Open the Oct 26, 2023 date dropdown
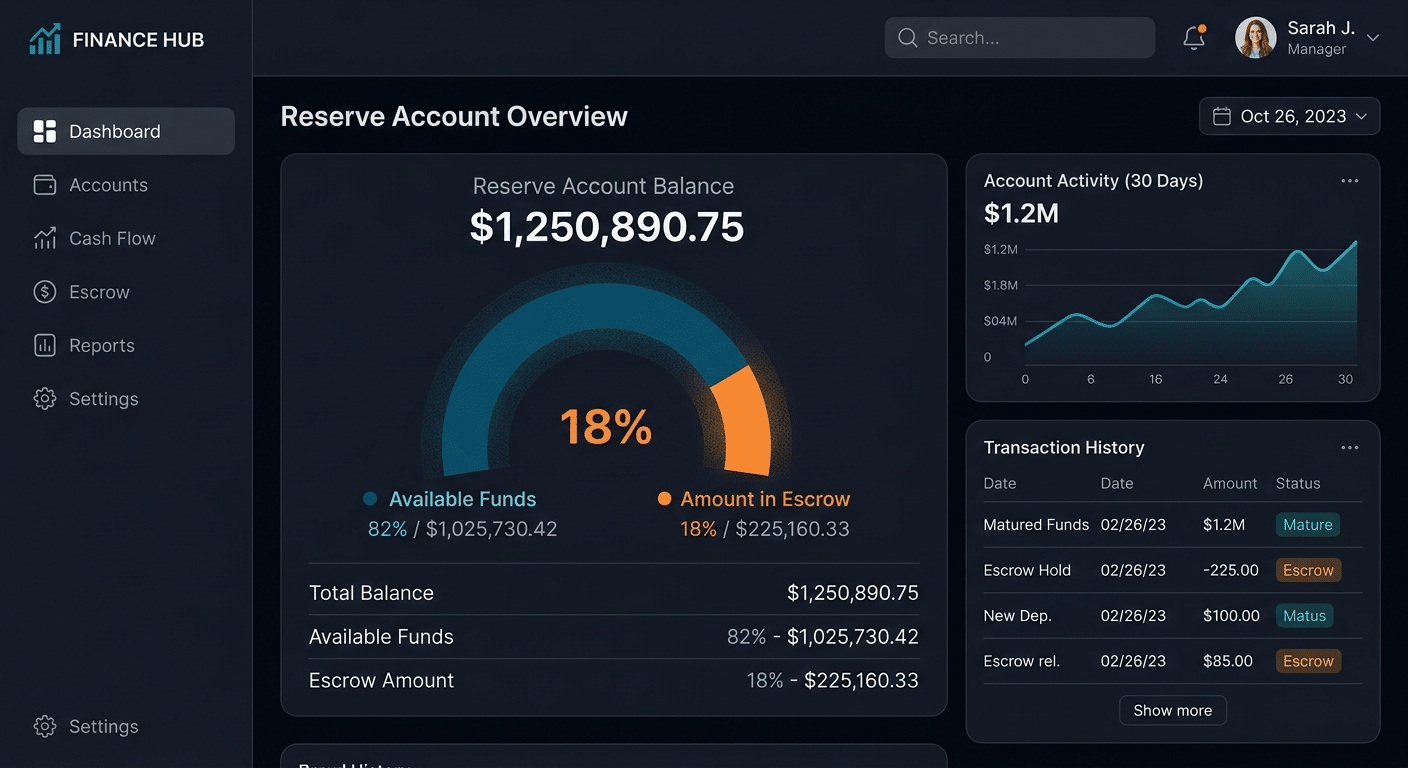This screenshot has height=768, width=1408. (1290, 116)
